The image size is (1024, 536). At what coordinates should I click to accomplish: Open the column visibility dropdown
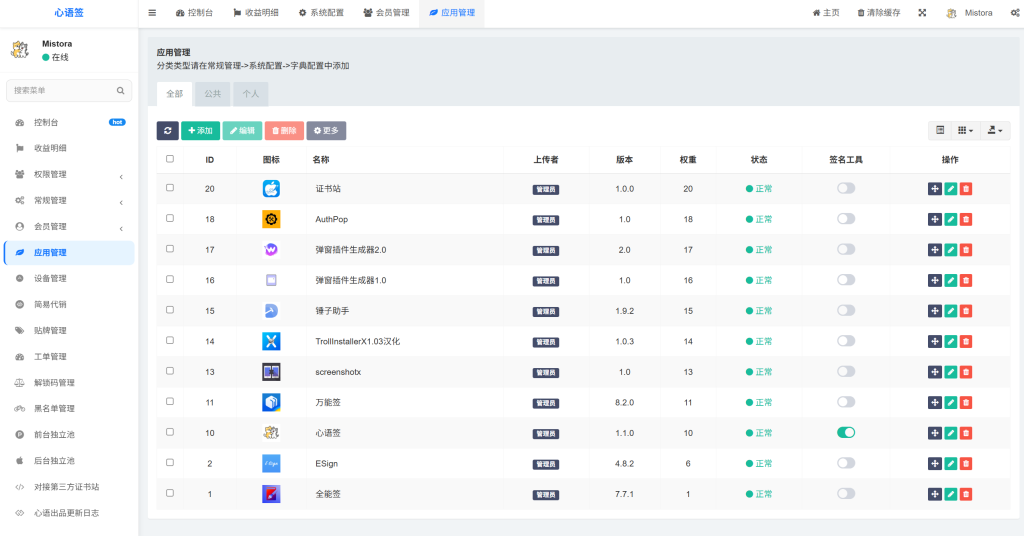click(x=965, y=130)
